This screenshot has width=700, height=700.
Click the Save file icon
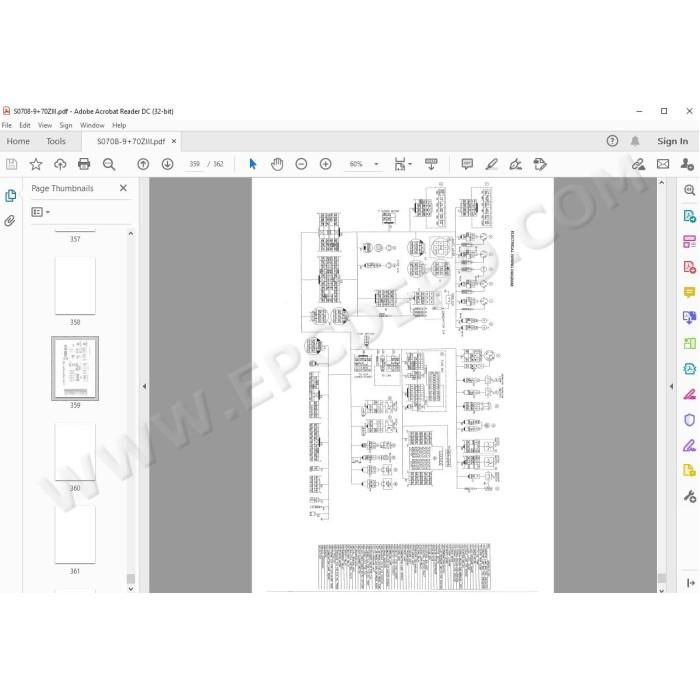pos(12,164)
